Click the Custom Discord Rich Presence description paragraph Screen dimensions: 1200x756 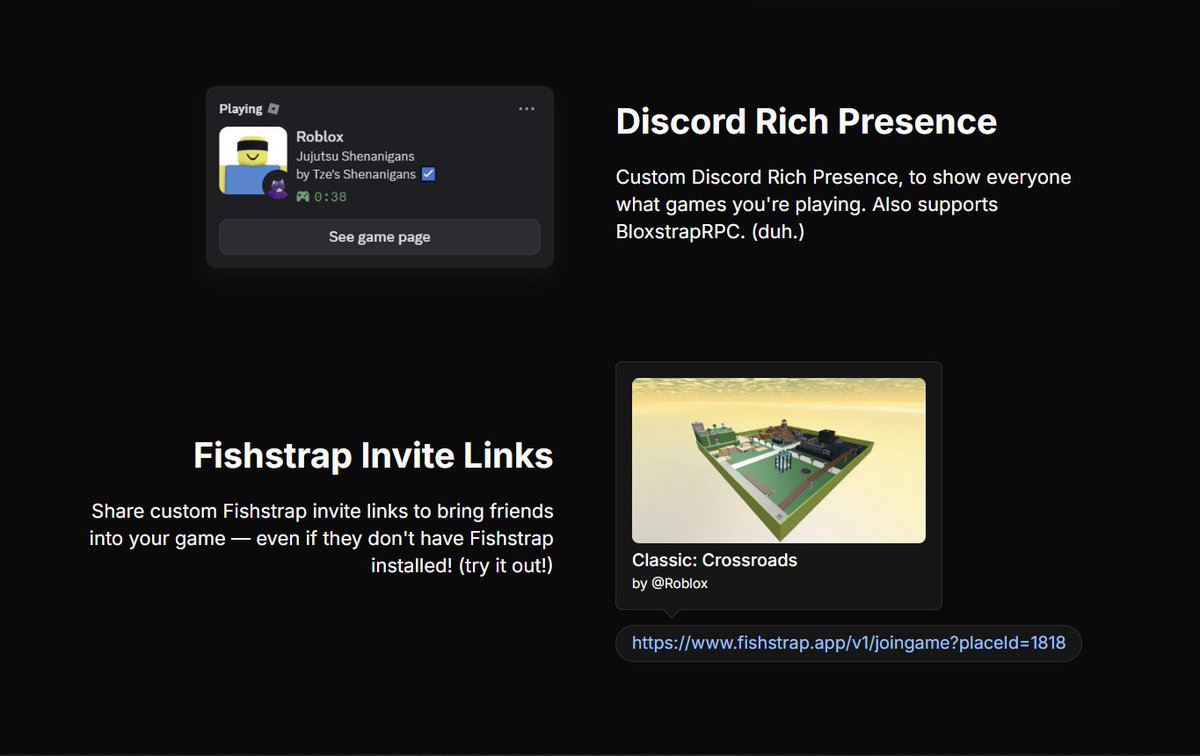click(x=843, y=204)
